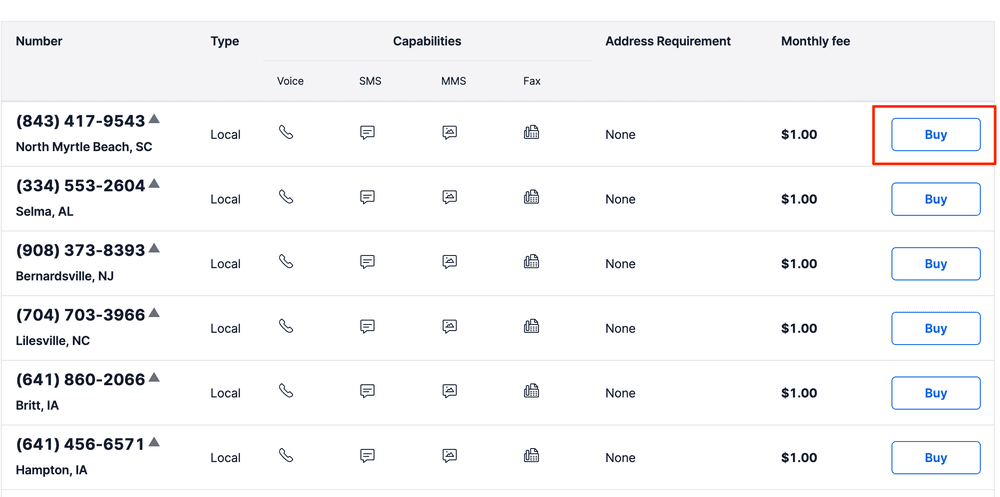Click Voice phone icon for (843) 417-9543
The width and height of the screenshot is (1000, 497).
[x=286, y=132]
